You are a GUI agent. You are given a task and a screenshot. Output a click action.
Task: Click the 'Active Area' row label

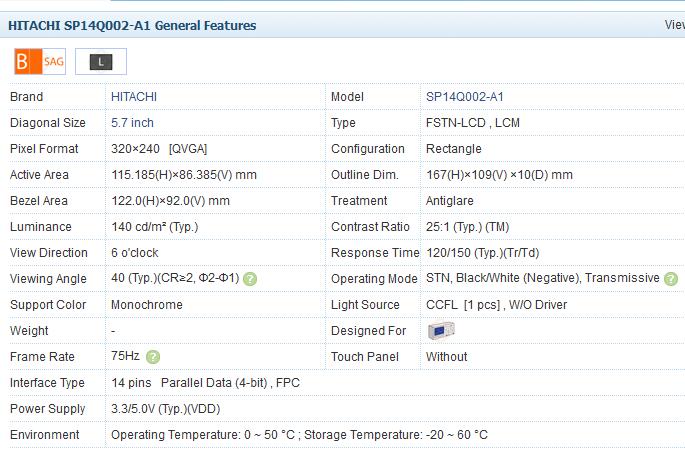click(x=39, y=175)
